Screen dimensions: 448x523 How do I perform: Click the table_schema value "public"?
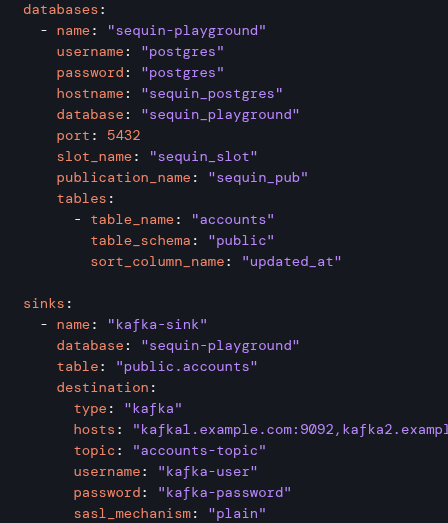pyautogui.click(x=241, y=241)
